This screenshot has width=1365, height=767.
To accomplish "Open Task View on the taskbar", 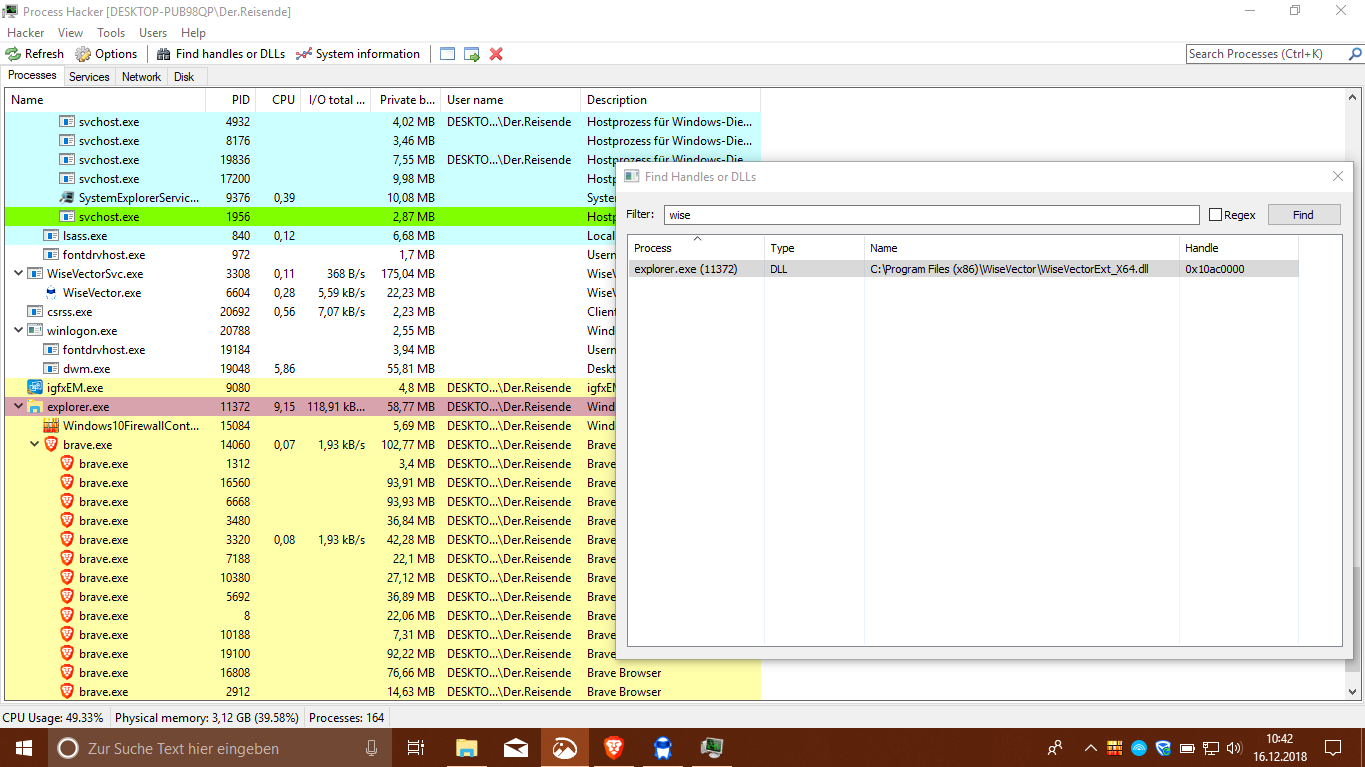I will point(417,748).
